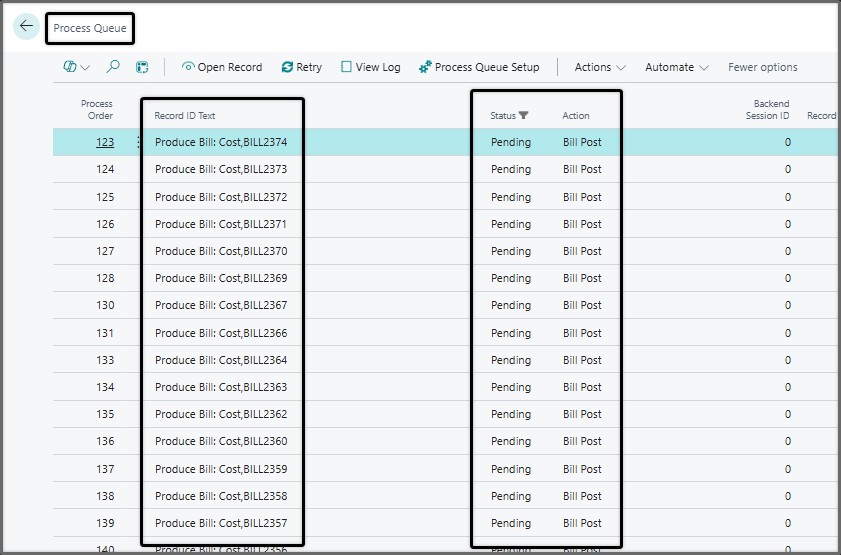
Task: Open Process Queue Setup
Action: (479, 67)
